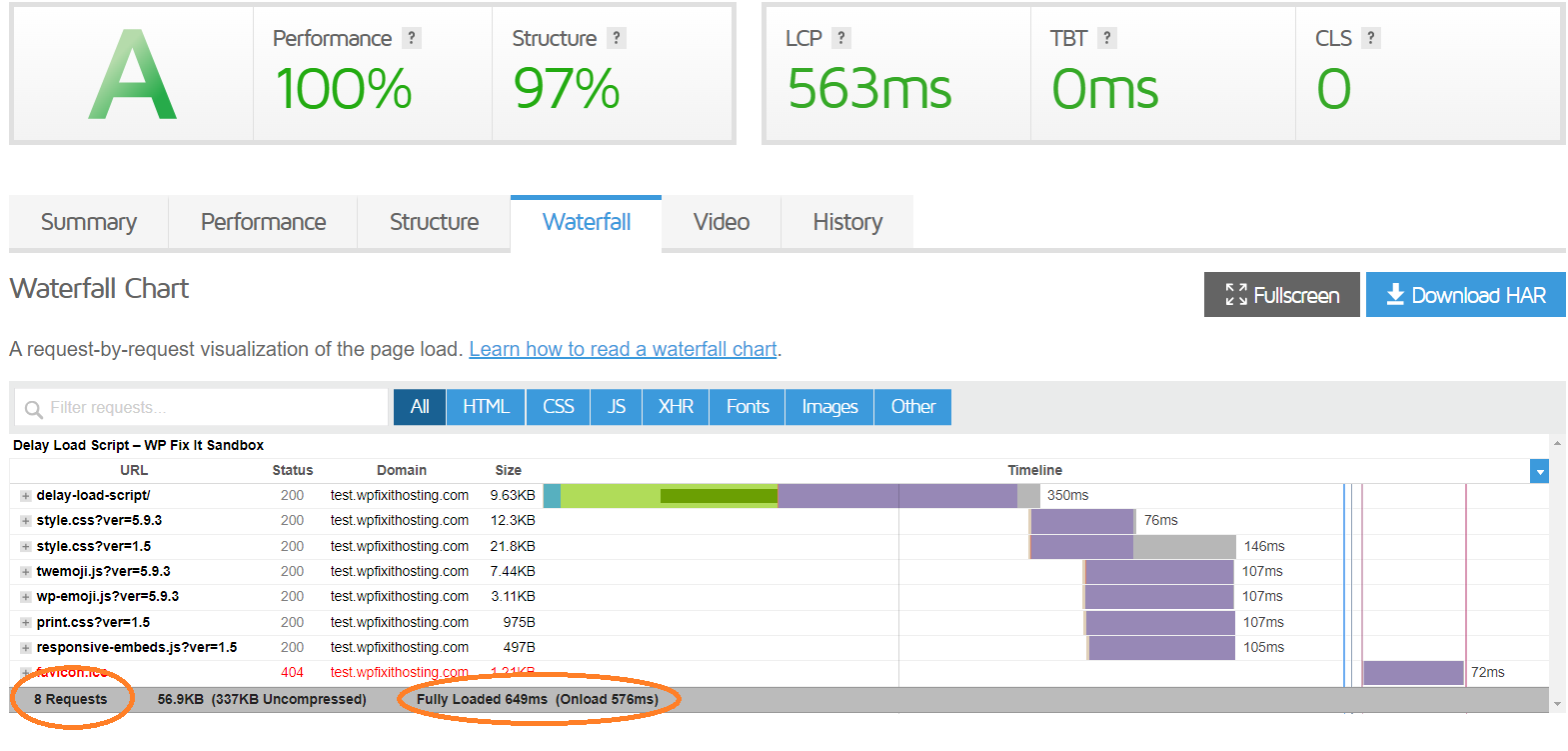Click the Structure score help question mark

[x=617, y=38]
